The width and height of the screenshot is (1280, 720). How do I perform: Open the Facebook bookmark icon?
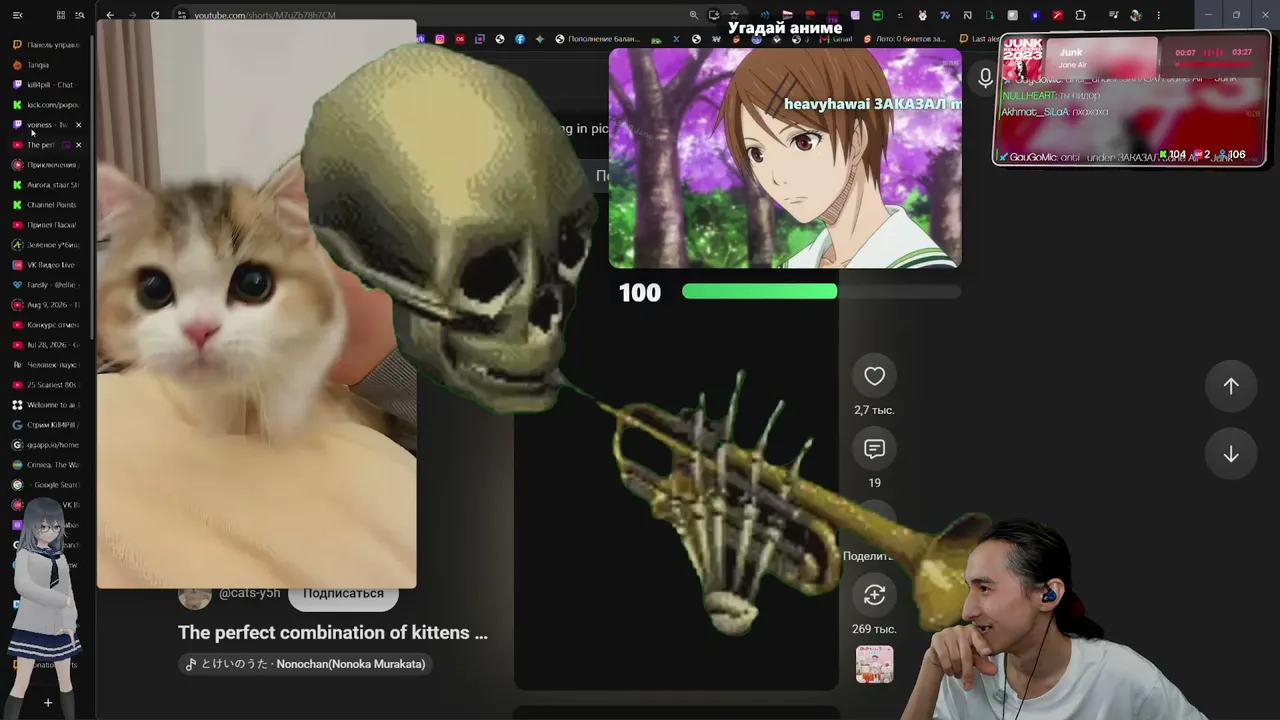(x=520, y=39)
